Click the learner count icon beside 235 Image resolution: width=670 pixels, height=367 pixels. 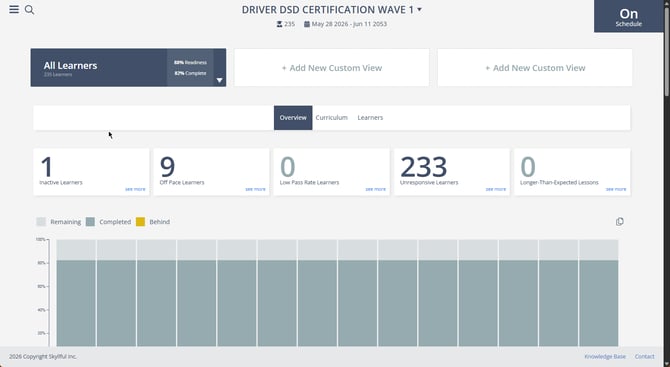click(279, 24)
